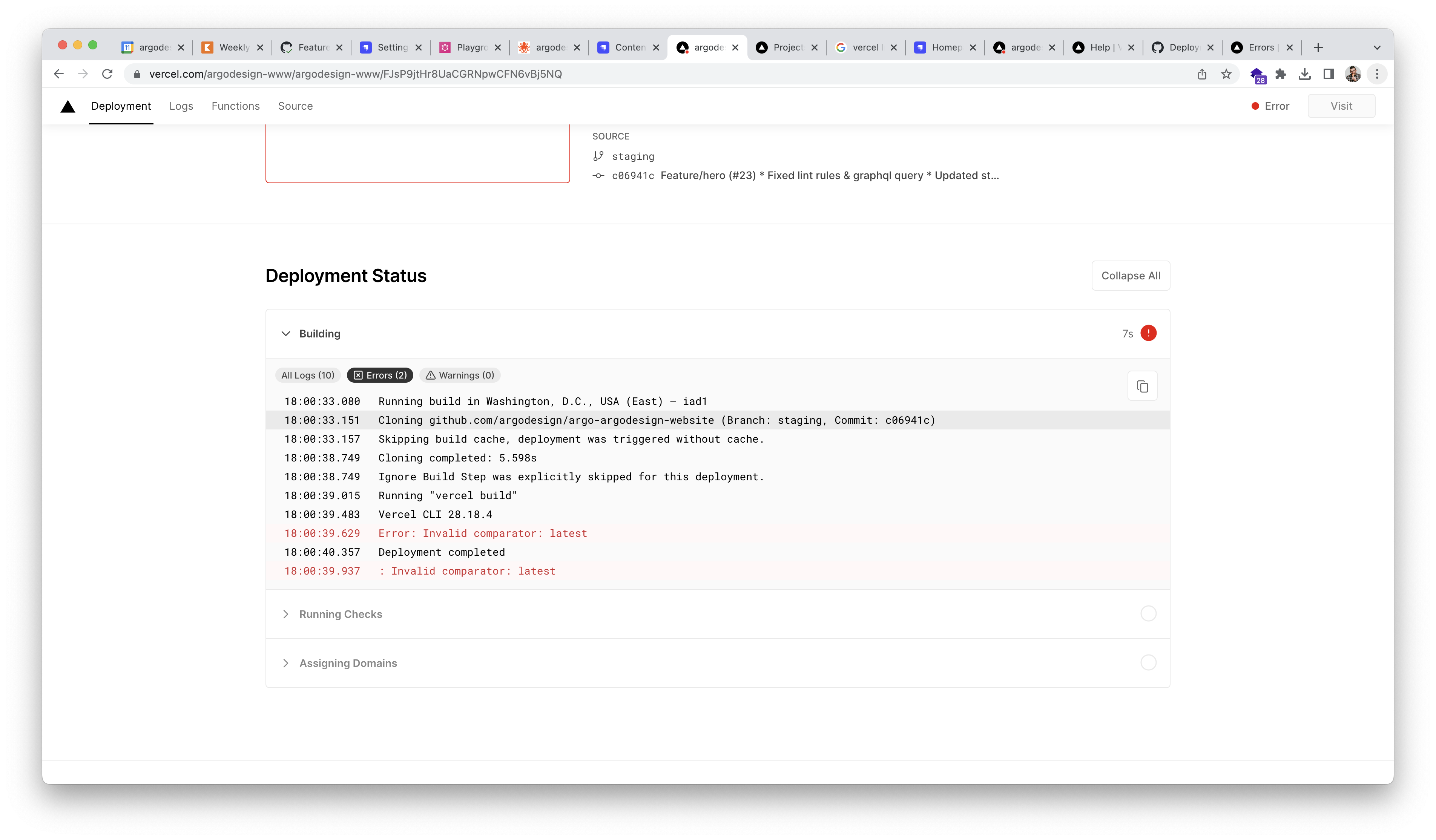Click the red build error indicator icon
1436x840 pixels.
click(1148, 333)
